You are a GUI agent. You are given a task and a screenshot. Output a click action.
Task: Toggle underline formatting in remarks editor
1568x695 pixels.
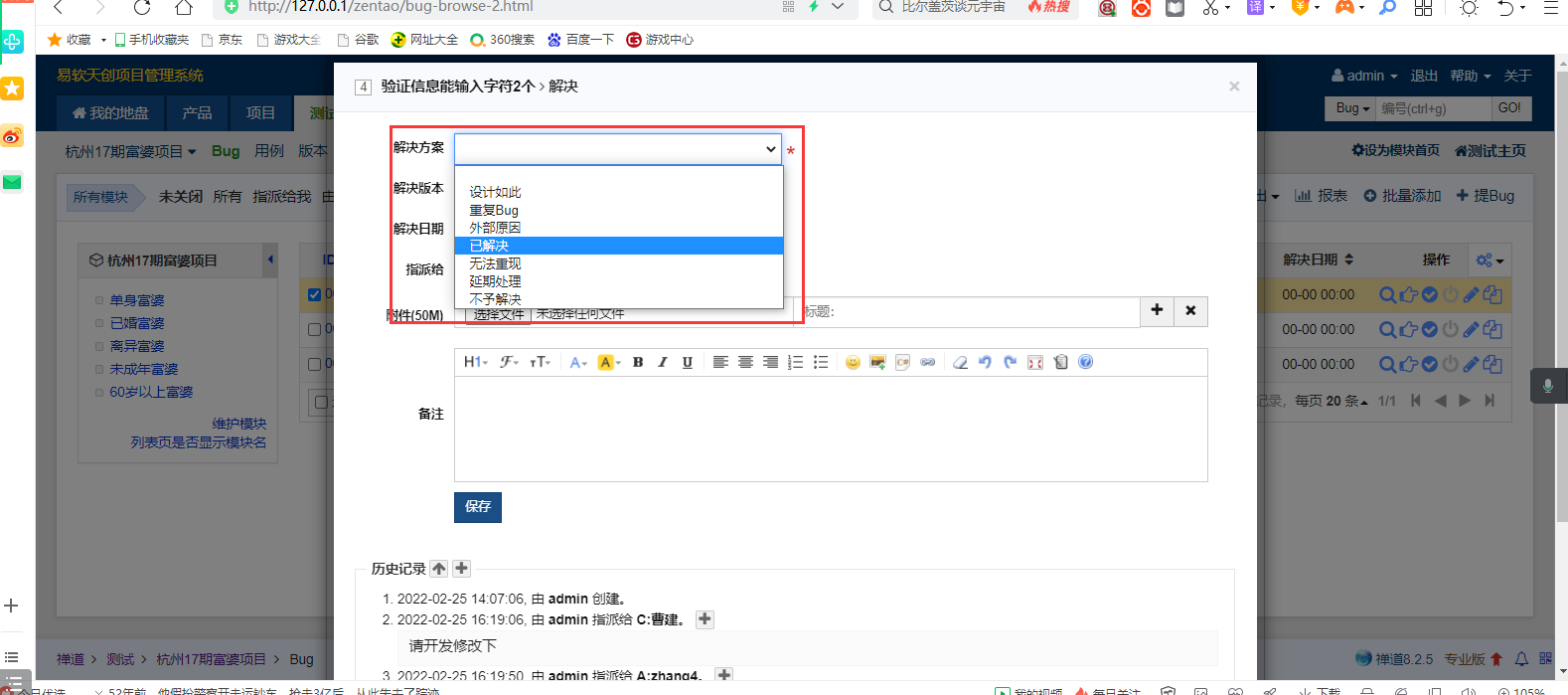click(x=687, y=362)
